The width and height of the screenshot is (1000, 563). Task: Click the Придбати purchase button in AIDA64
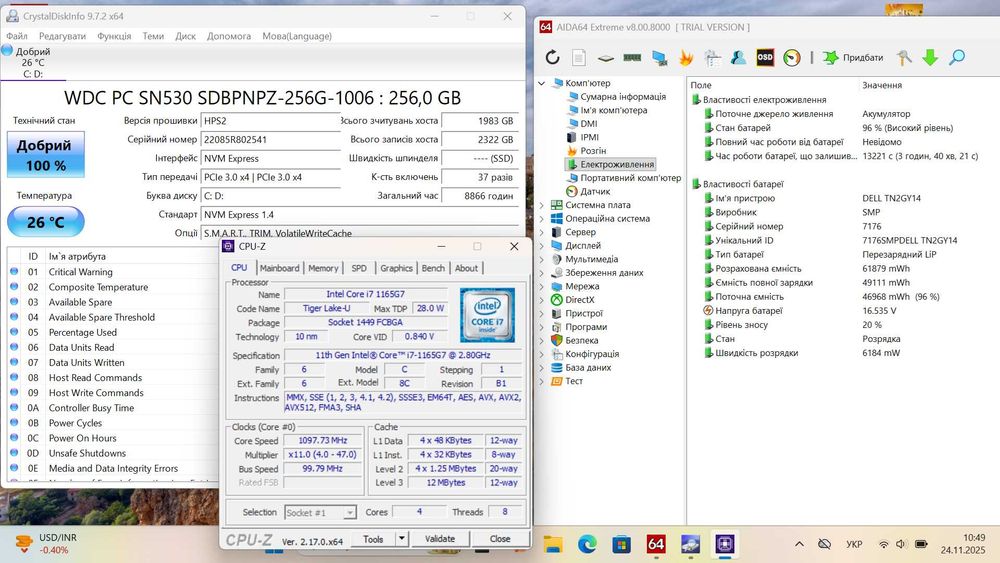[x=853, y=57]
